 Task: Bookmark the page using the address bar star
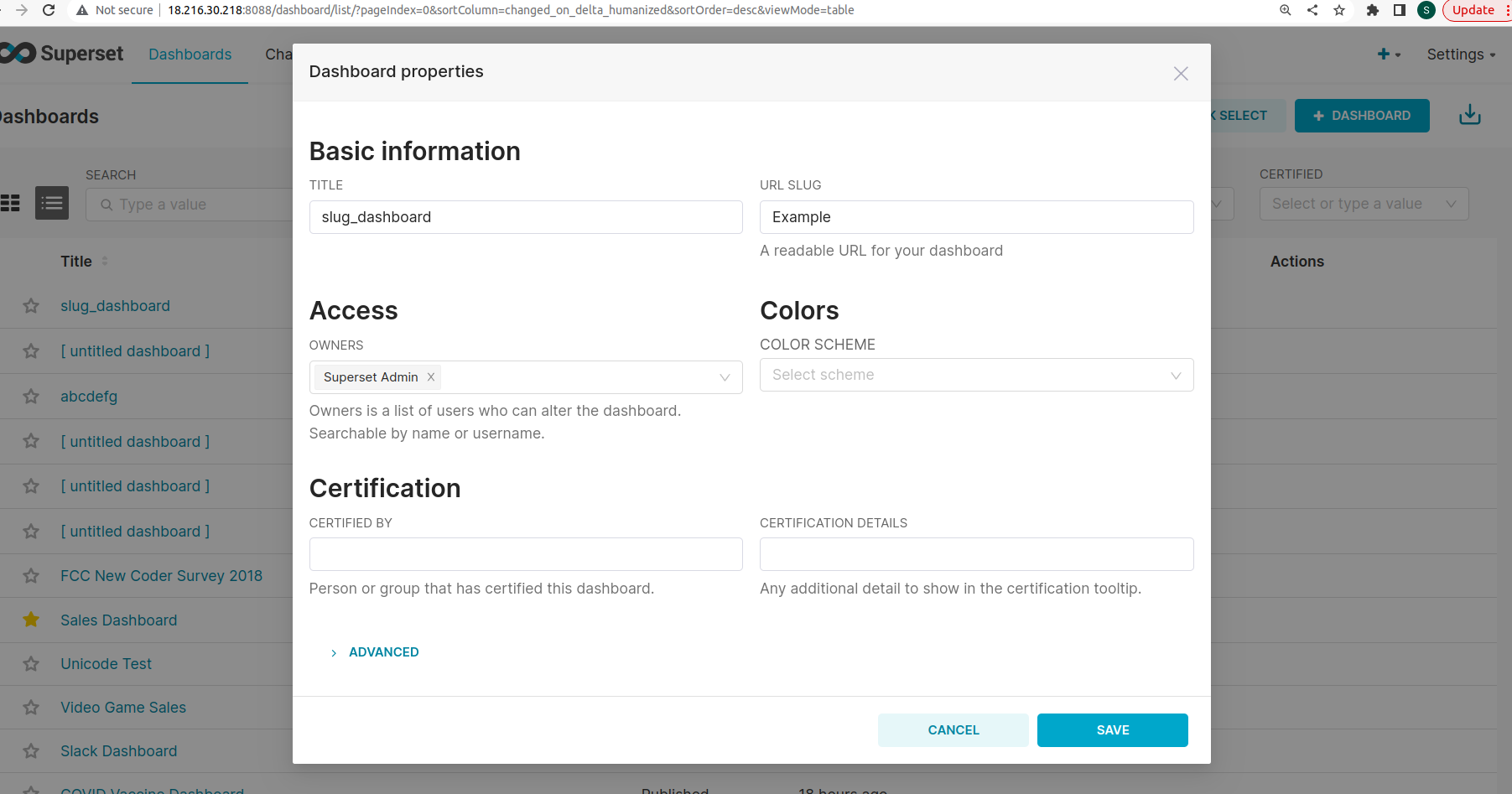point(1339,10)
